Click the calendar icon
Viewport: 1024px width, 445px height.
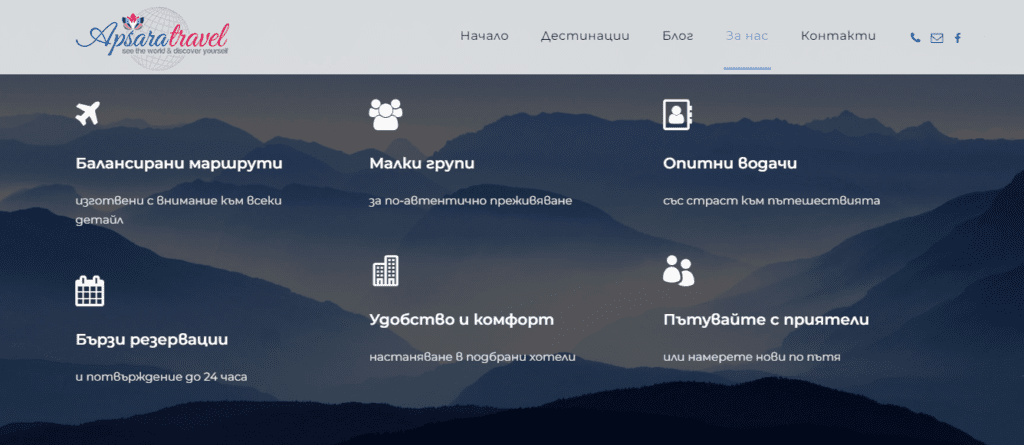coord(90,290)
